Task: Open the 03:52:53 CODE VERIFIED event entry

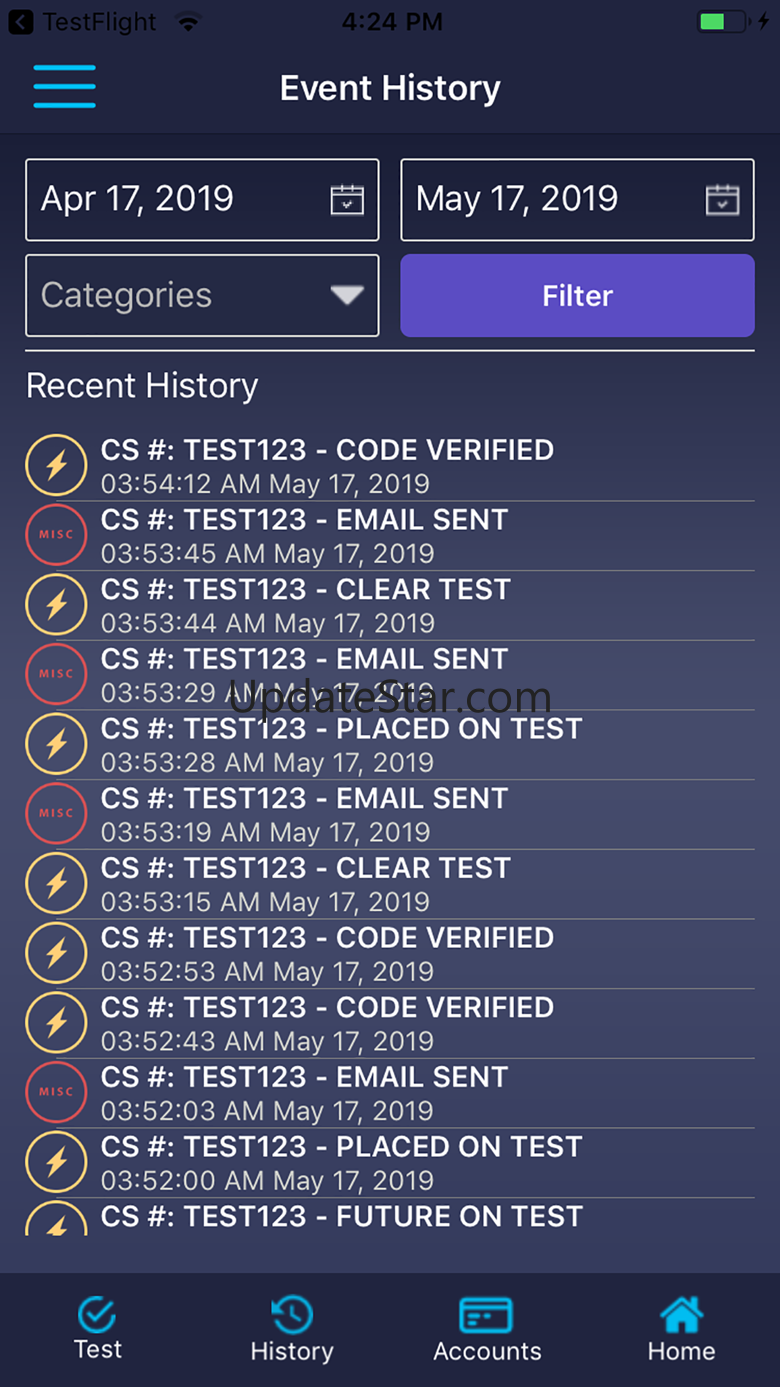Action: [400, 953]
